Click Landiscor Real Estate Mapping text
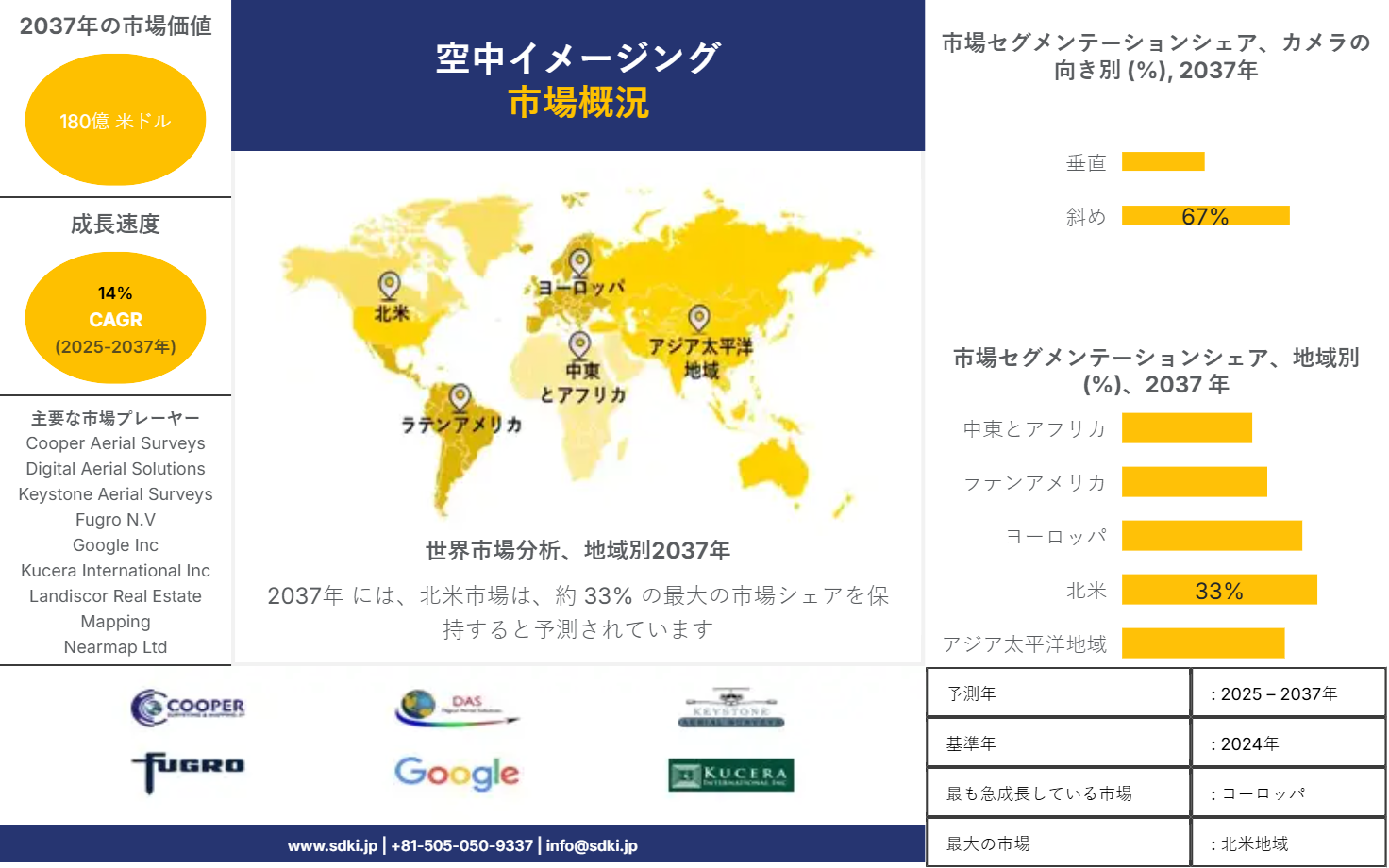 pos(115,609)
